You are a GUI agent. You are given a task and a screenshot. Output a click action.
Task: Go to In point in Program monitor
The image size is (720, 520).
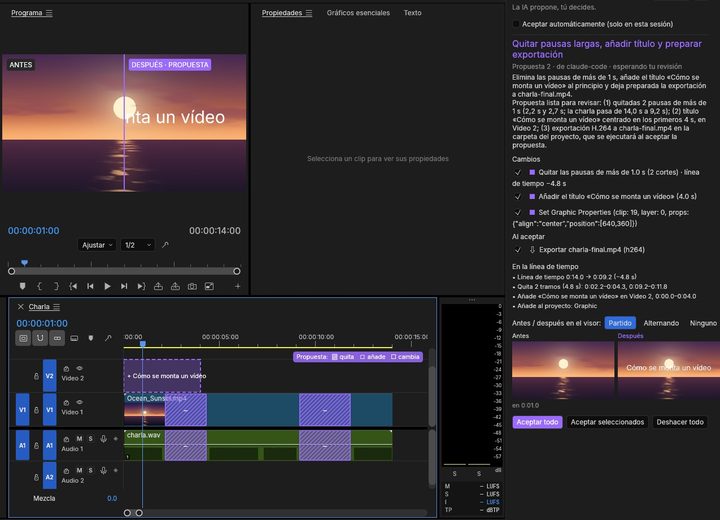73,286
